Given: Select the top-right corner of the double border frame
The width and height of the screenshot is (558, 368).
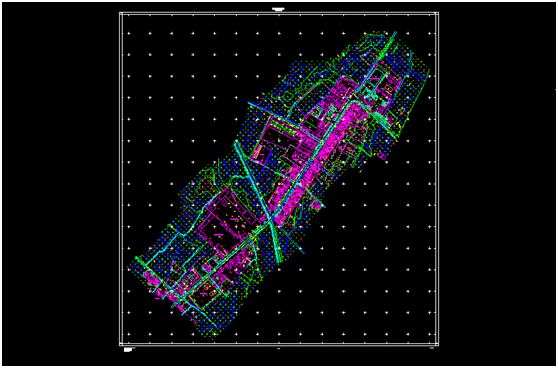Looking at the screenshot, I should 438,13.
